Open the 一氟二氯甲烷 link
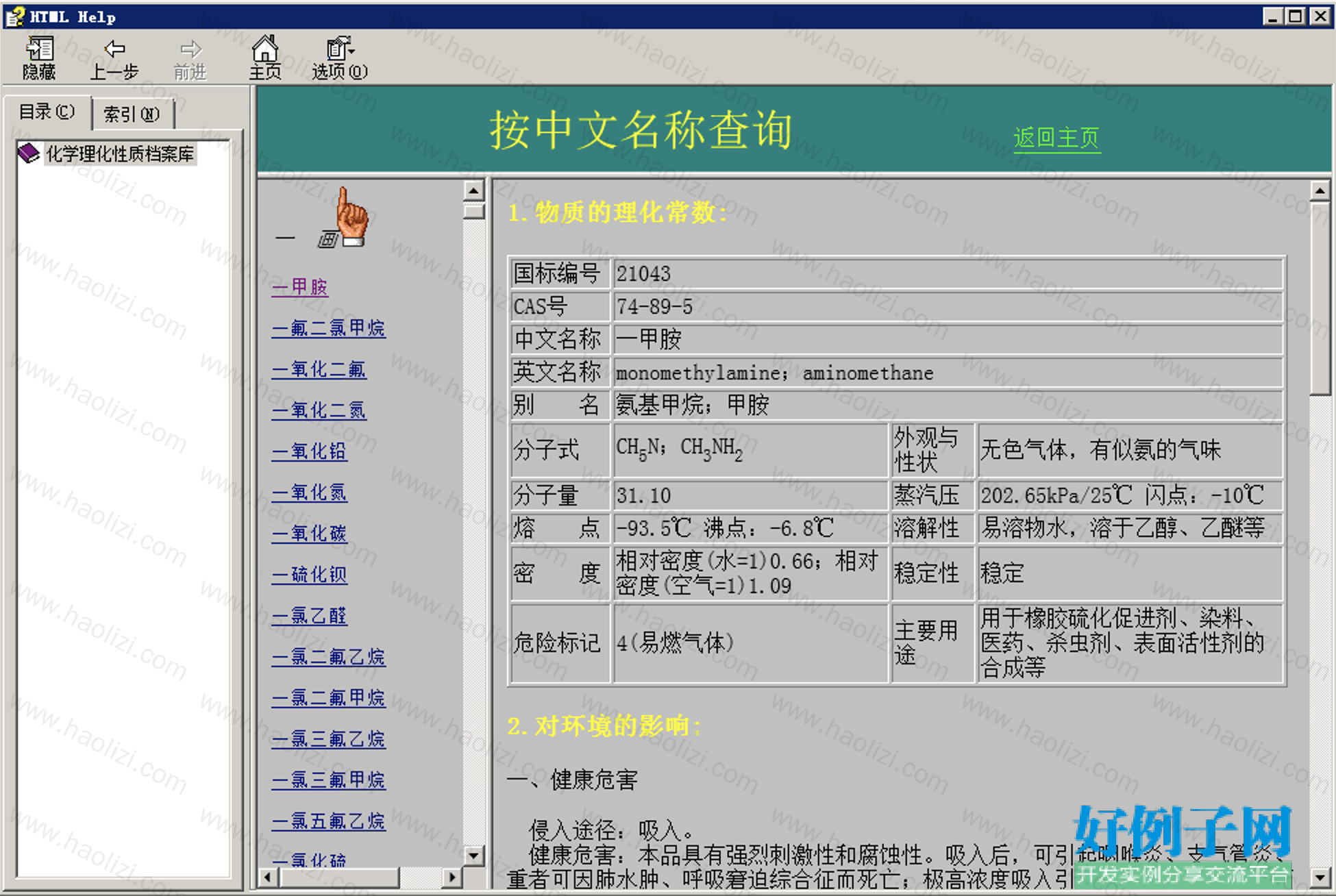1336x896 pixels. tap(328, 327)
